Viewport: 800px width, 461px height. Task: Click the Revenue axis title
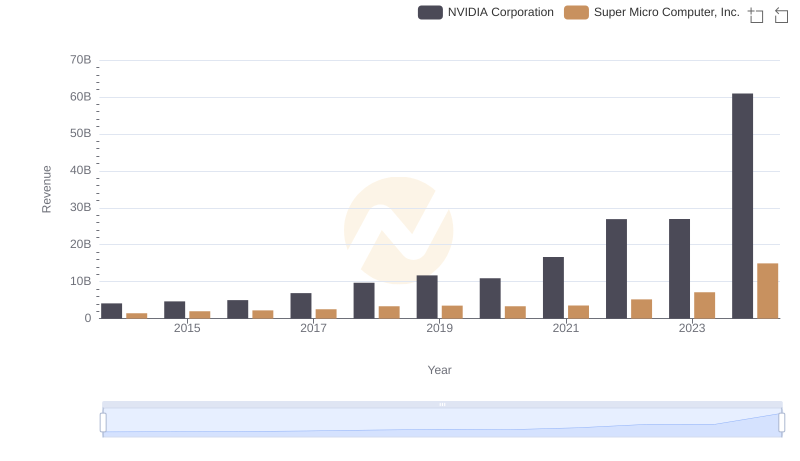tap(46, 189)
